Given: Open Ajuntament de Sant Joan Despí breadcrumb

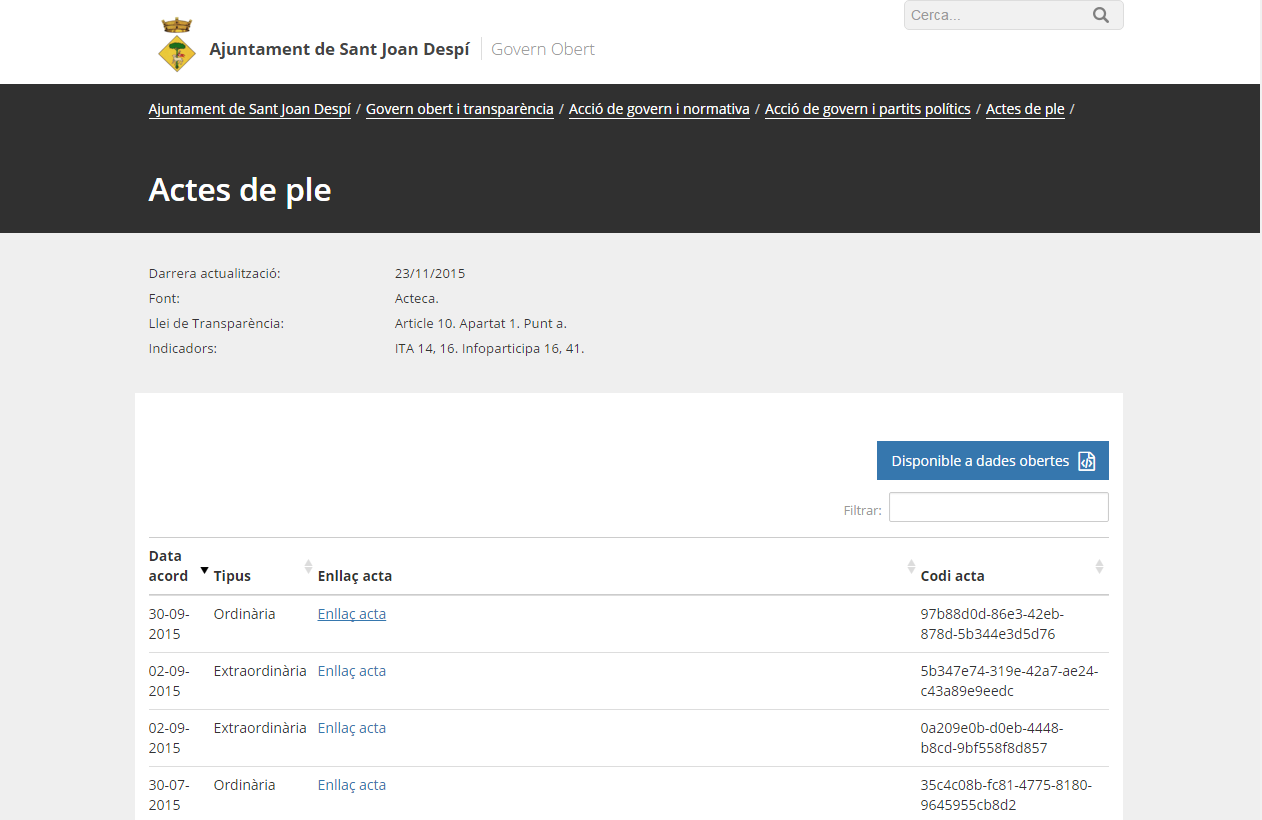Looking at the screenshot, I should click(x=249, y=109).
